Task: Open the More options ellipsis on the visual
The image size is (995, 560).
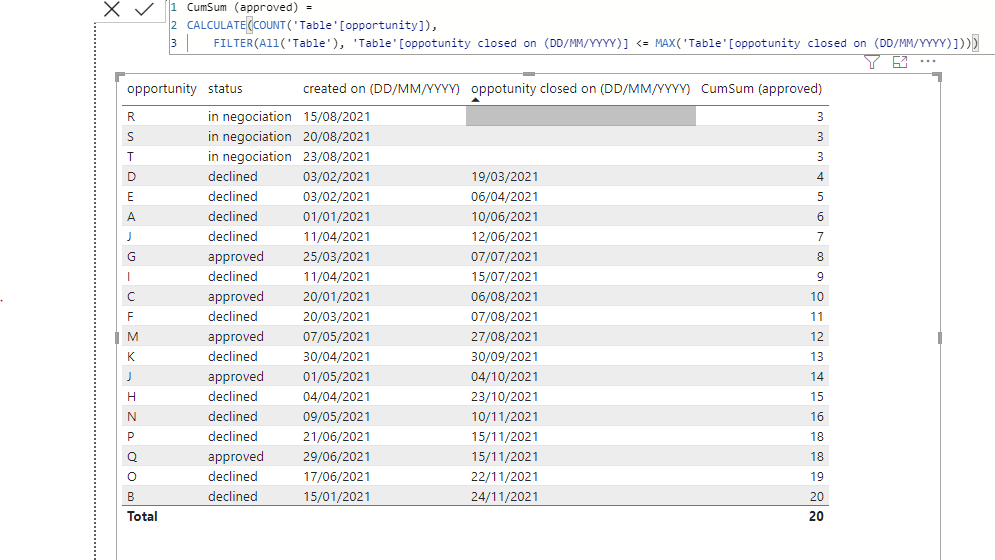Action: click(928, 62)
